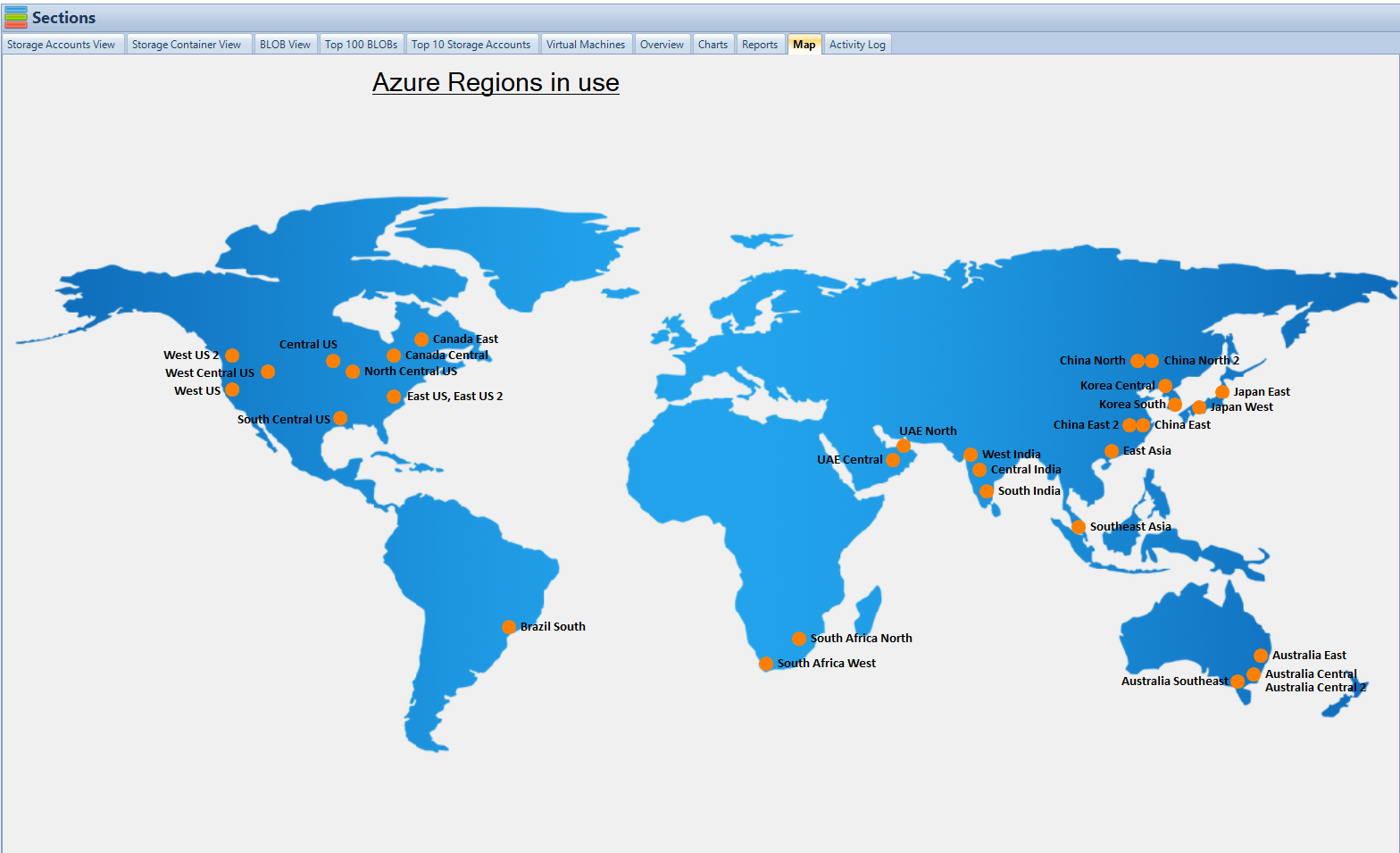This screenshot has height=853, width=1400.
Task: Click the Southeast Asia marker dot
Action: (x=1079, y=527)
